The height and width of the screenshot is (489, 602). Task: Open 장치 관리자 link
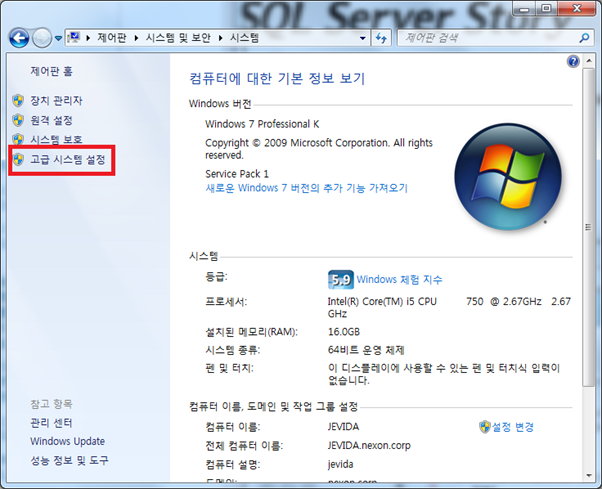[x=56, y=101]
